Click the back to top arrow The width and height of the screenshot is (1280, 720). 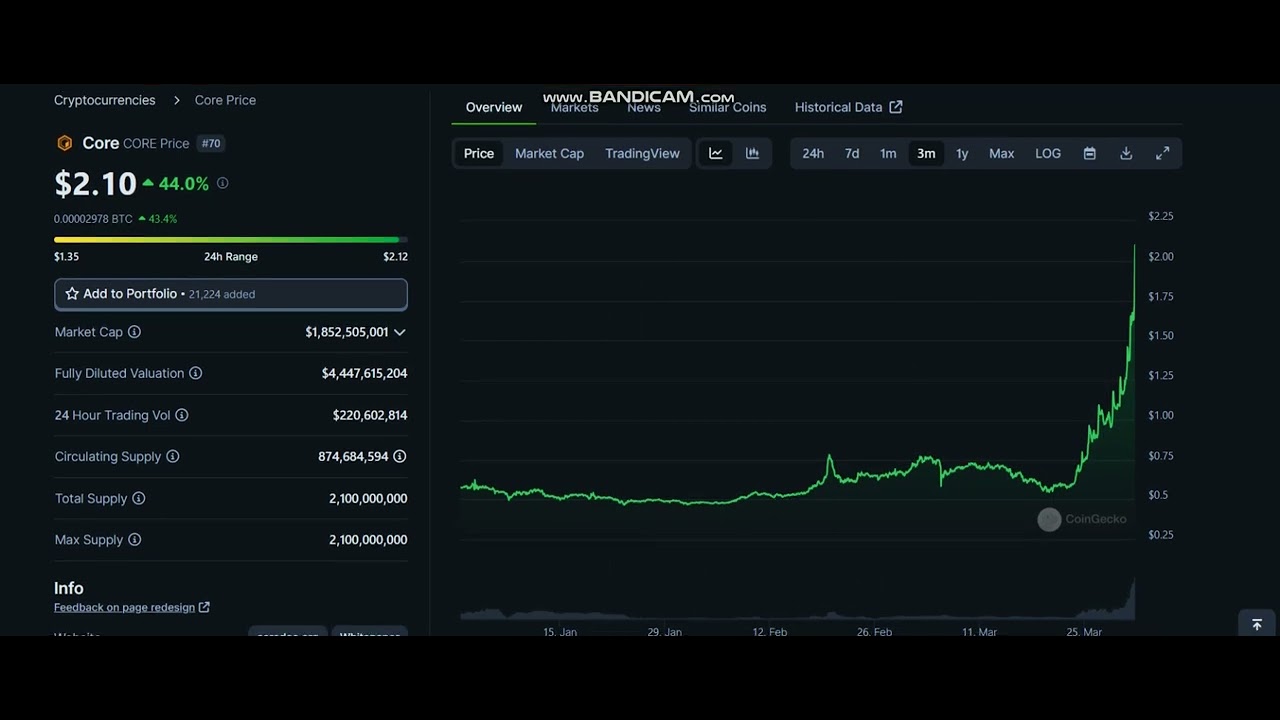point(1257,624)
